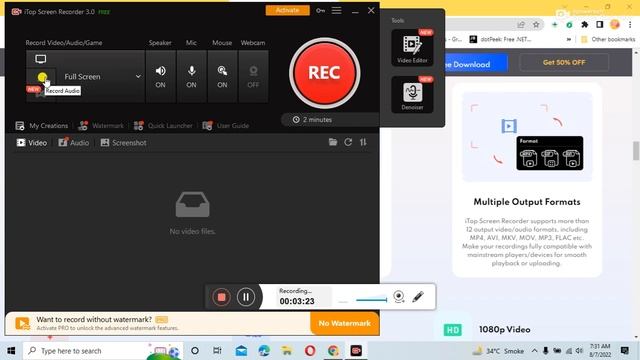This screenshot has height=360, width=640.
Task: Share the page using browser share icon
Action: (x=521, y=25)
